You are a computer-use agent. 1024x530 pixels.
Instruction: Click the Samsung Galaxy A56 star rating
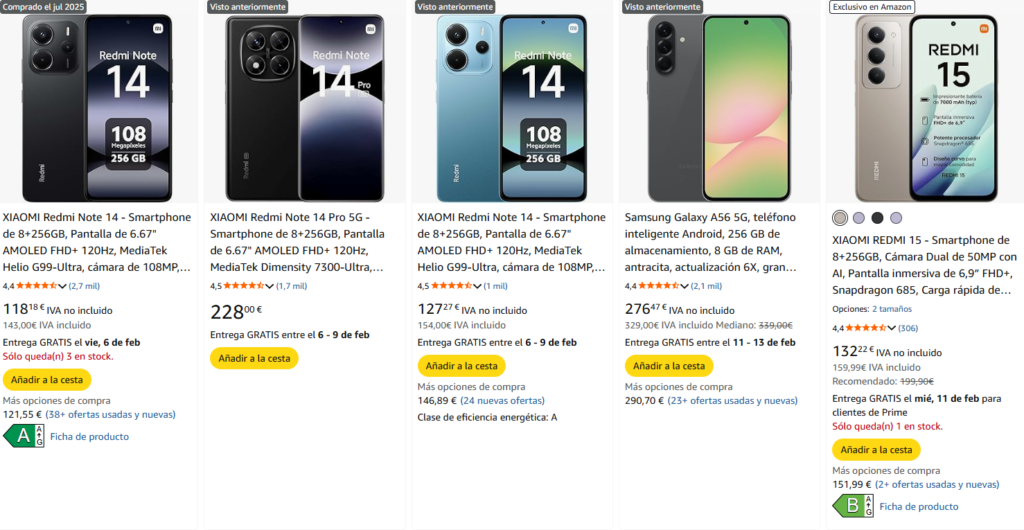(649, 286)
